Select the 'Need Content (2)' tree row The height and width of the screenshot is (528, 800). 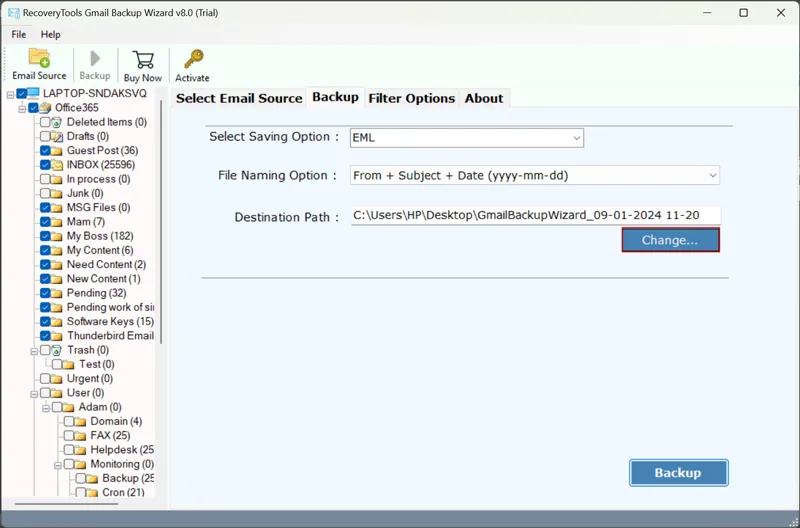(x=106, y=265)
